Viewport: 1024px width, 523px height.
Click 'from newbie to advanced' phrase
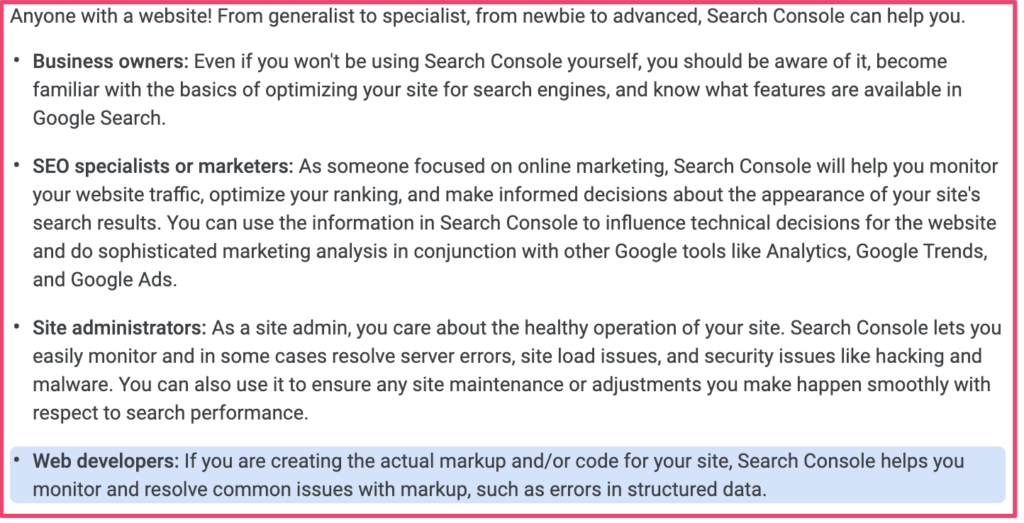coord(581,16)
